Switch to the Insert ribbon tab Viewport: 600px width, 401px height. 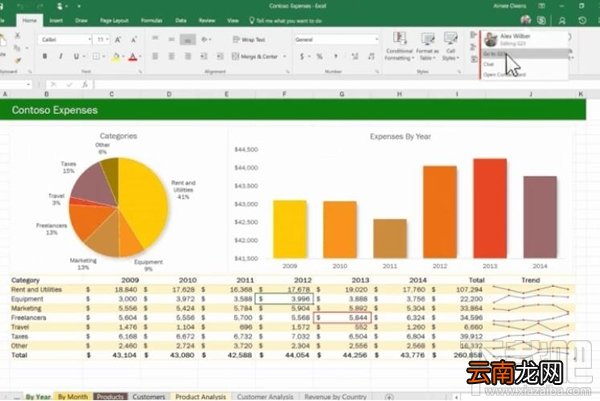(x=56, y=21)
